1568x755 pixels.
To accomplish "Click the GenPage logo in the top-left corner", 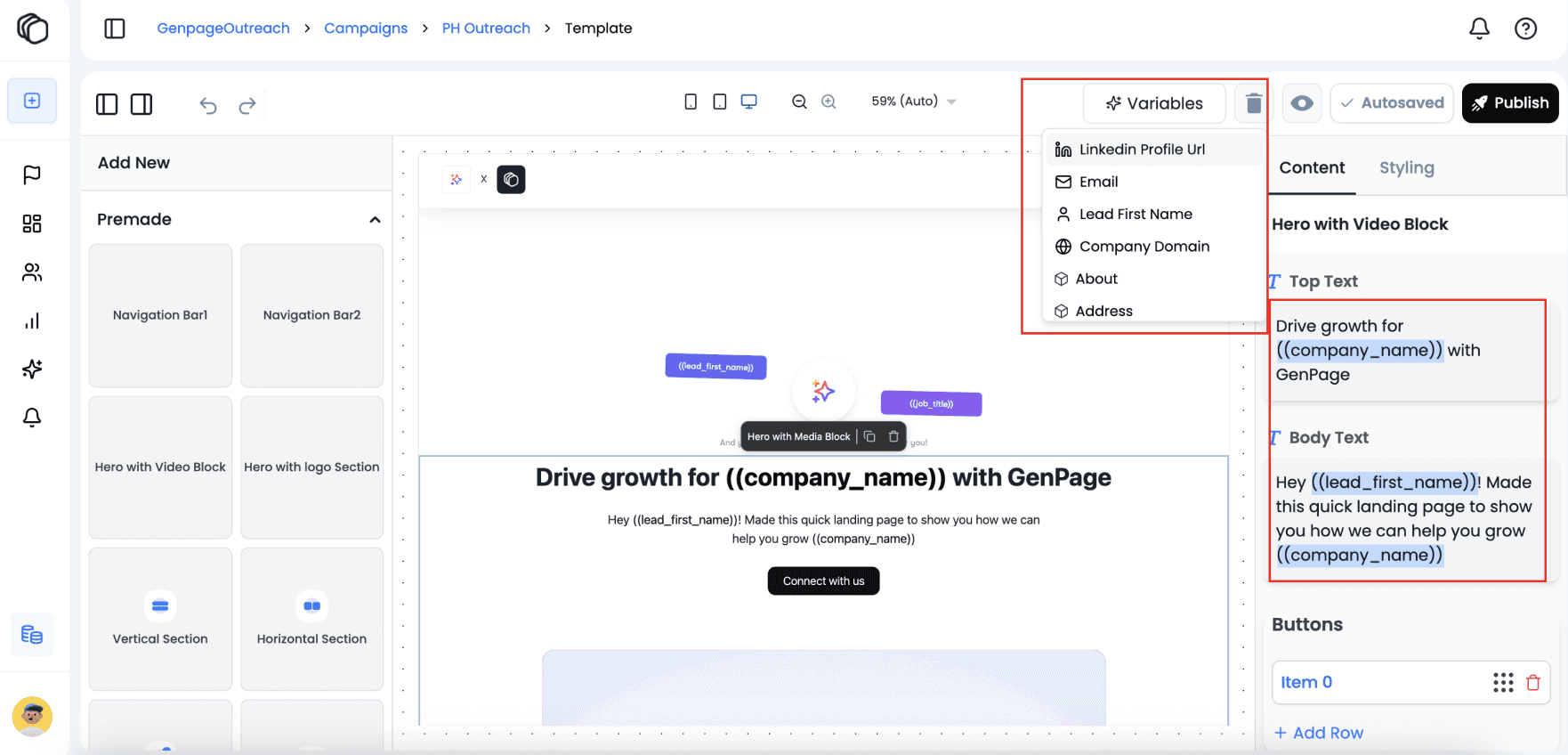I will 33,28.
